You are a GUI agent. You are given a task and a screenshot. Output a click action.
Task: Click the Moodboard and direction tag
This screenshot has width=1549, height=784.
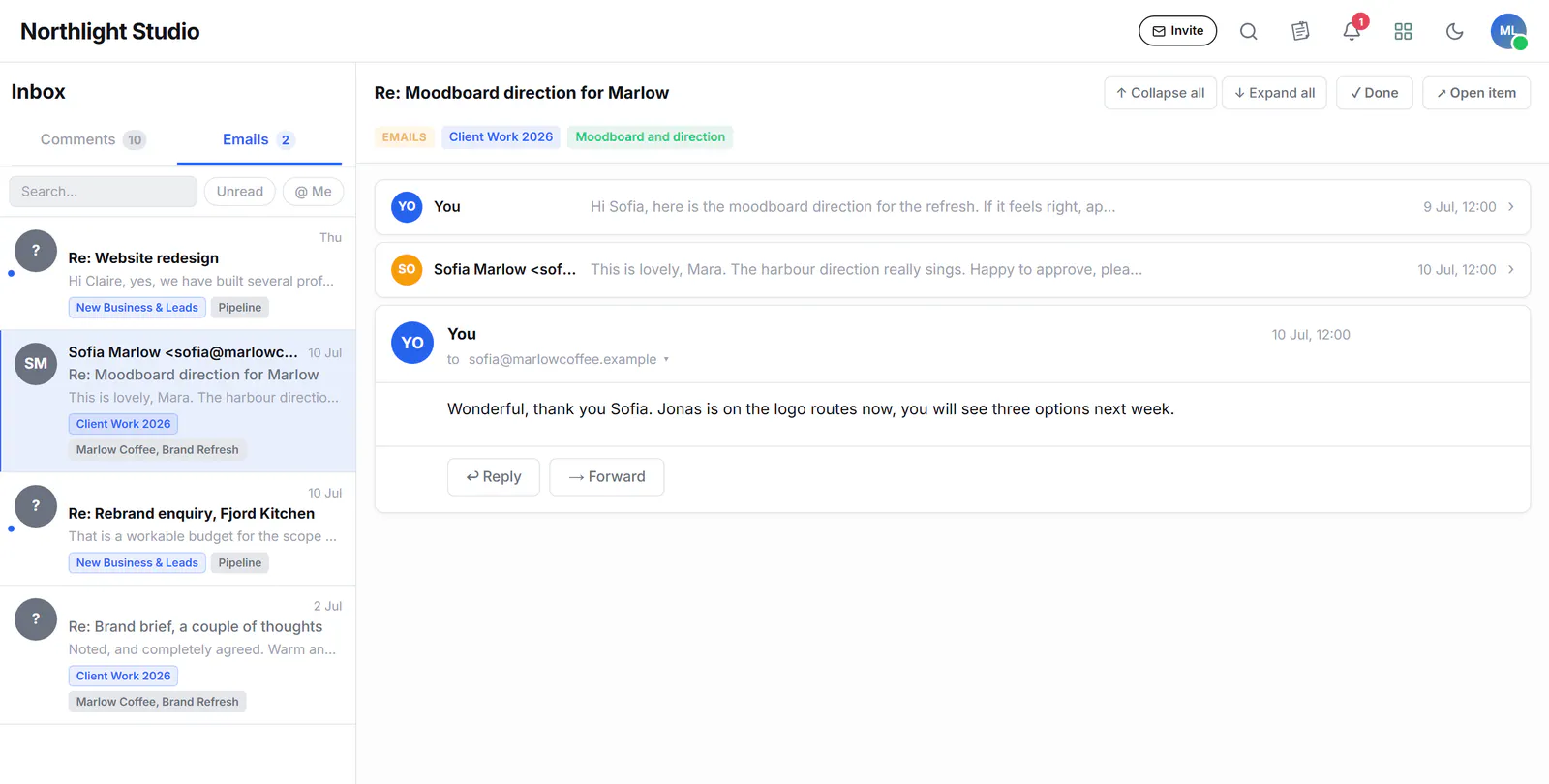click(x=651, y=137)
